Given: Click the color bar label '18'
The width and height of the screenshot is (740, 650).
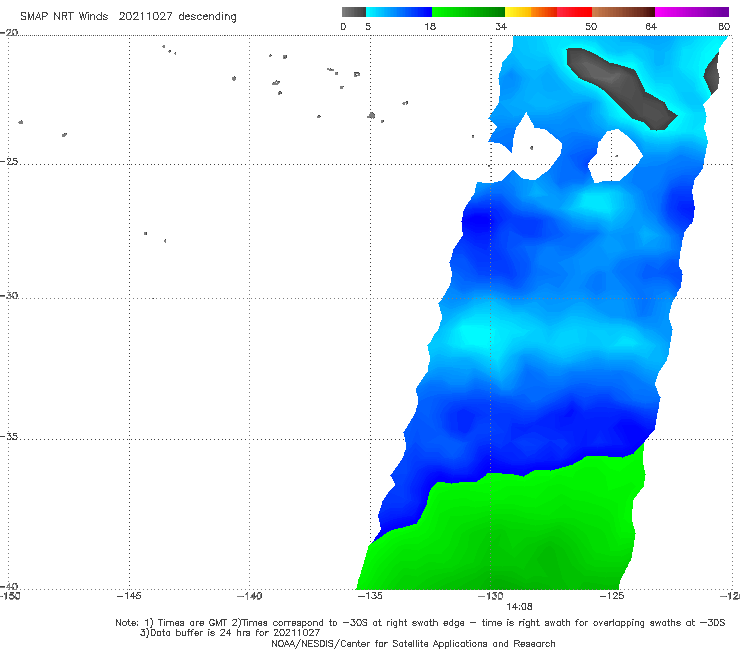Looking at the screenshot, I should coord(430,26).
